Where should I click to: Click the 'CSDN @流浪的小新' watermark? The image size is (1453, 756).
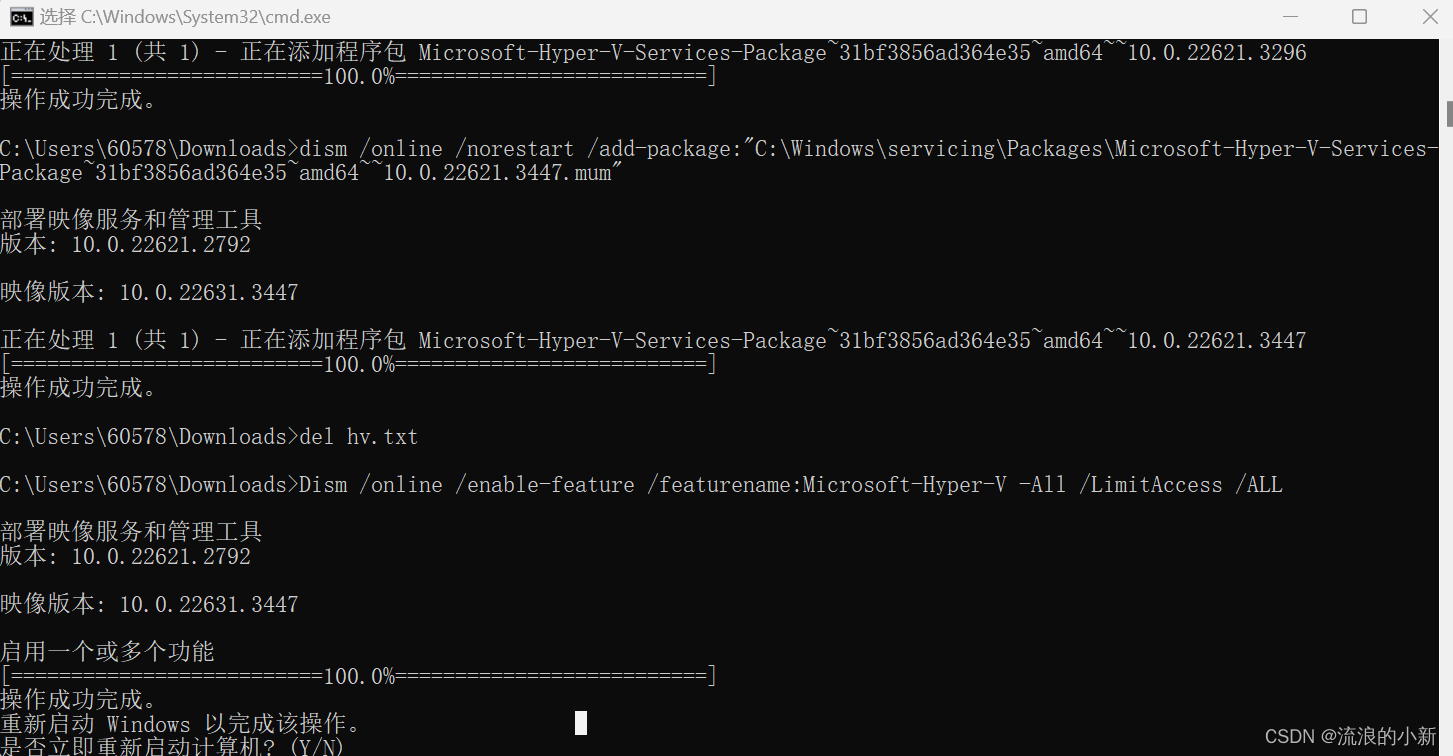pos(1350,737)
